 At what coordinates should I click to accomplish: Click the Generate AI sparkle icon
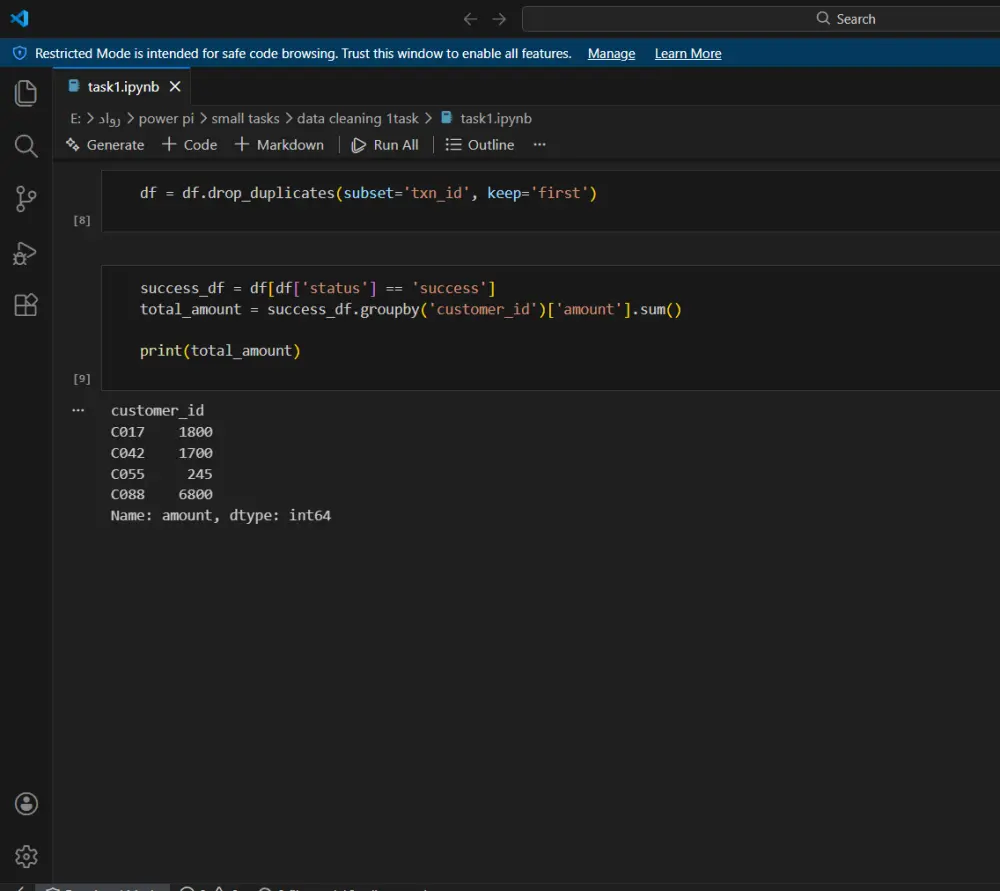tap(72, 144)
